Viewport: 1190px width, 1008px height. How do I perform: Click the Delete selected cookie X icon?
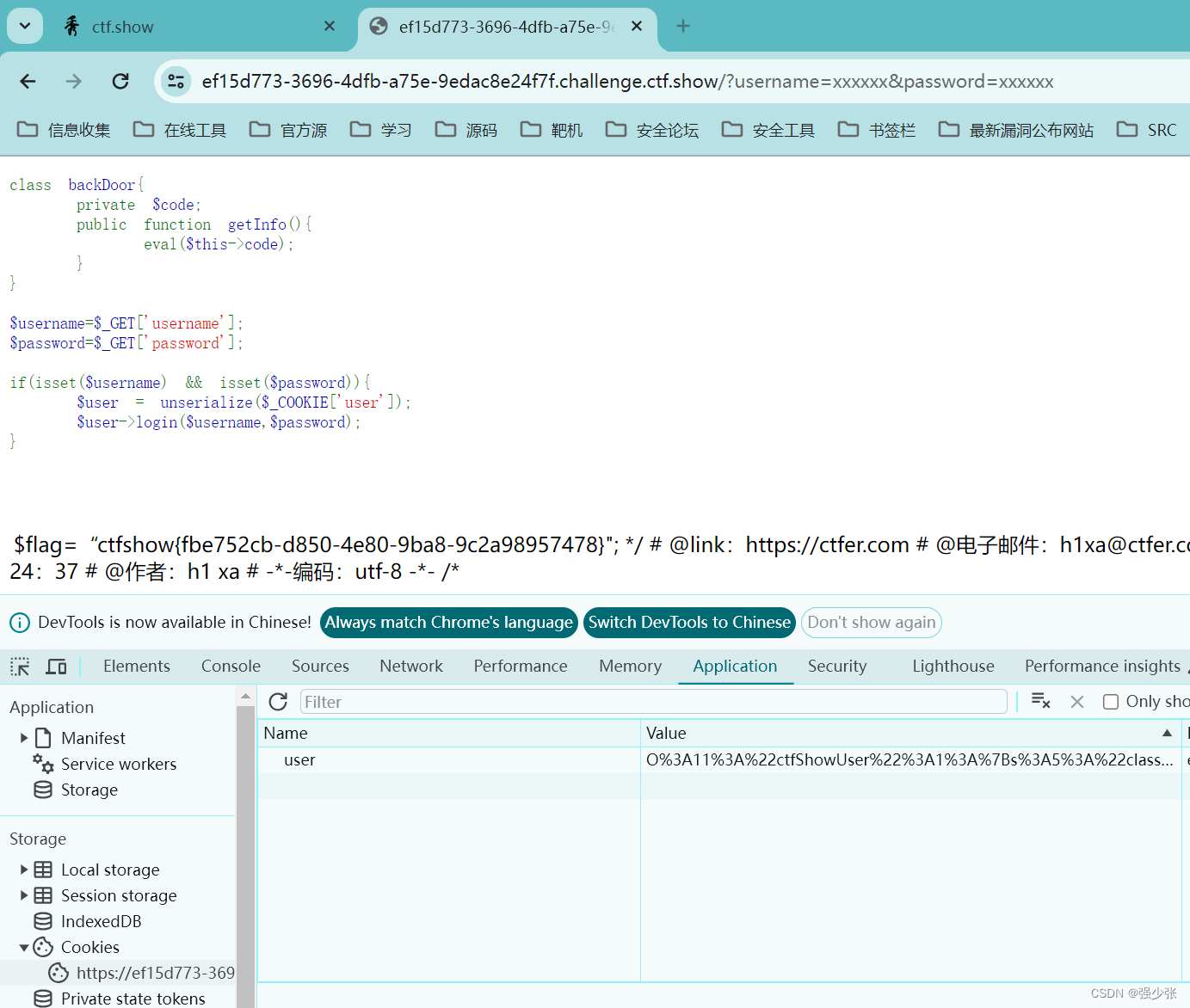click(1077, 702)
